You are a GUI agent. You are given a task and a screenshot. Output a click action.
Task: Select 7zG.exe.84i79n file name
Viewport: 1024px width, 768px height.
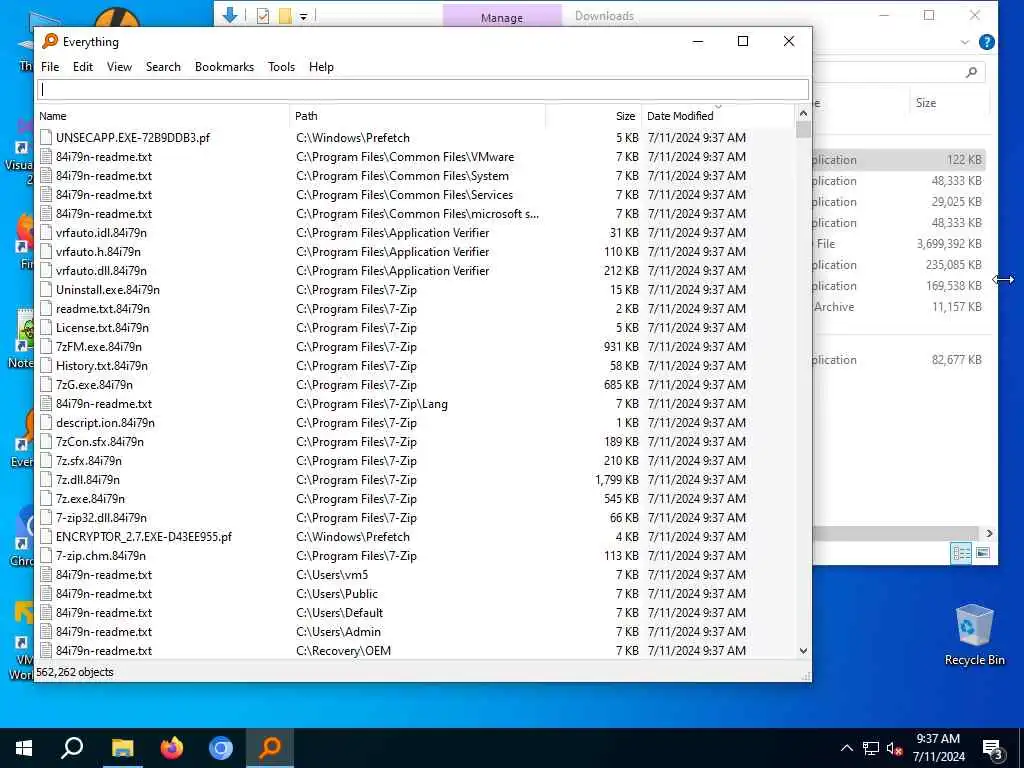click(94, 384)
